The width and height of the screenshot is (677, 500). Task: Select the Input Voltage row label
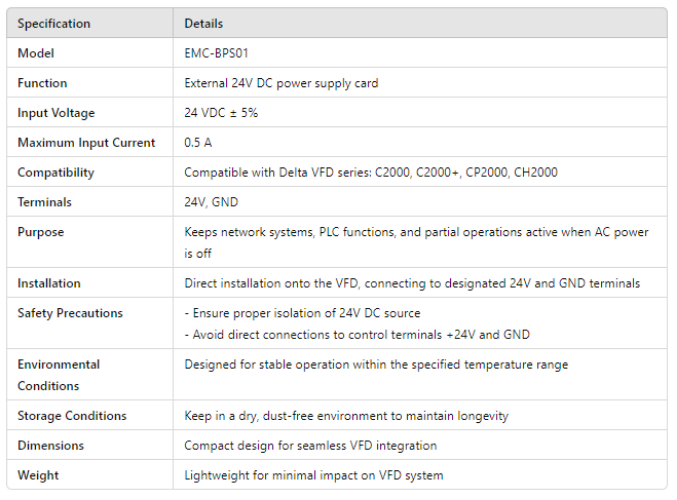(x=56, y=113)
